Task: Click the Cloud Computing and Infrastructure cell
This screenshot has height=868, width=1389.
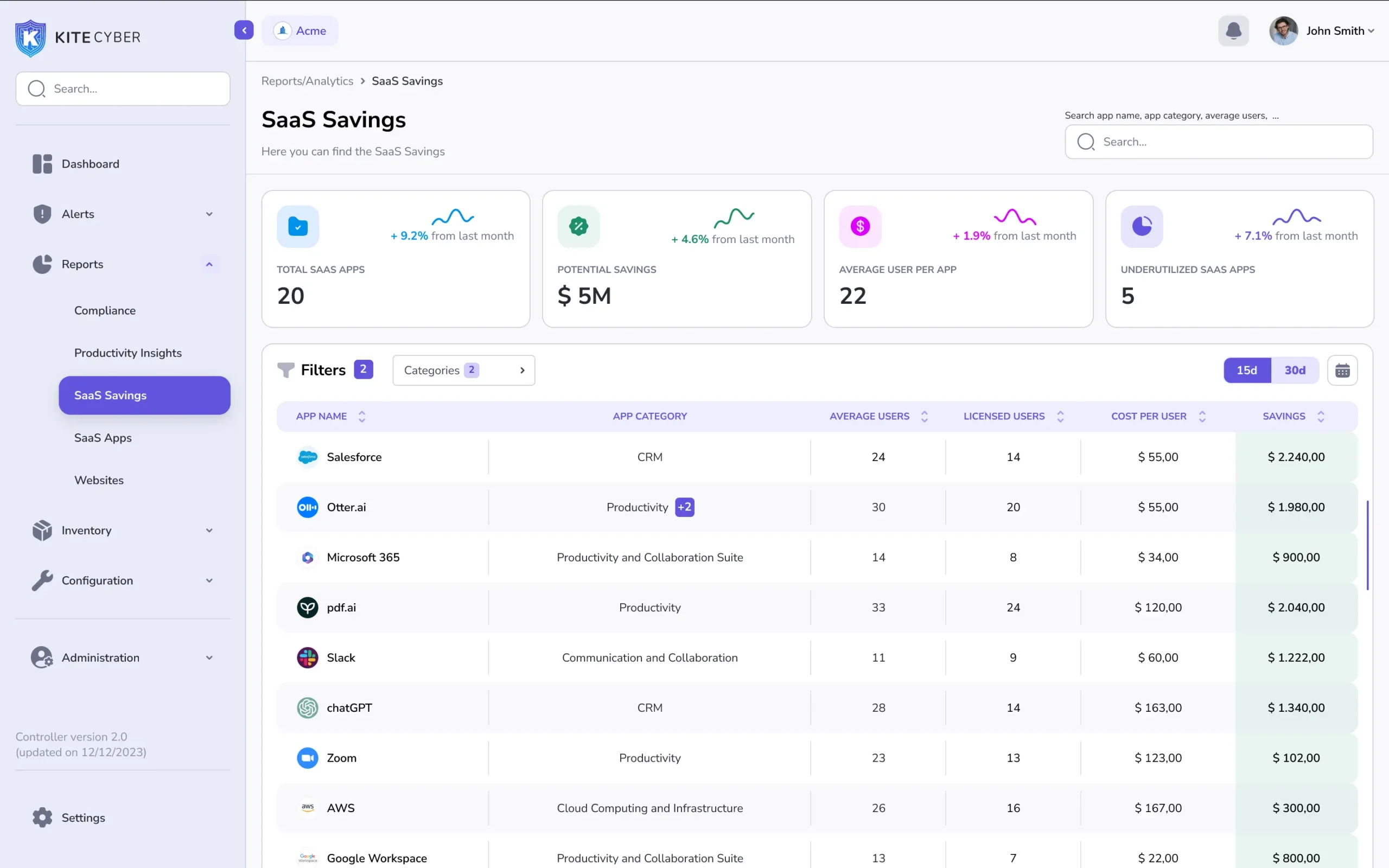Action: [x=649, y=808]
